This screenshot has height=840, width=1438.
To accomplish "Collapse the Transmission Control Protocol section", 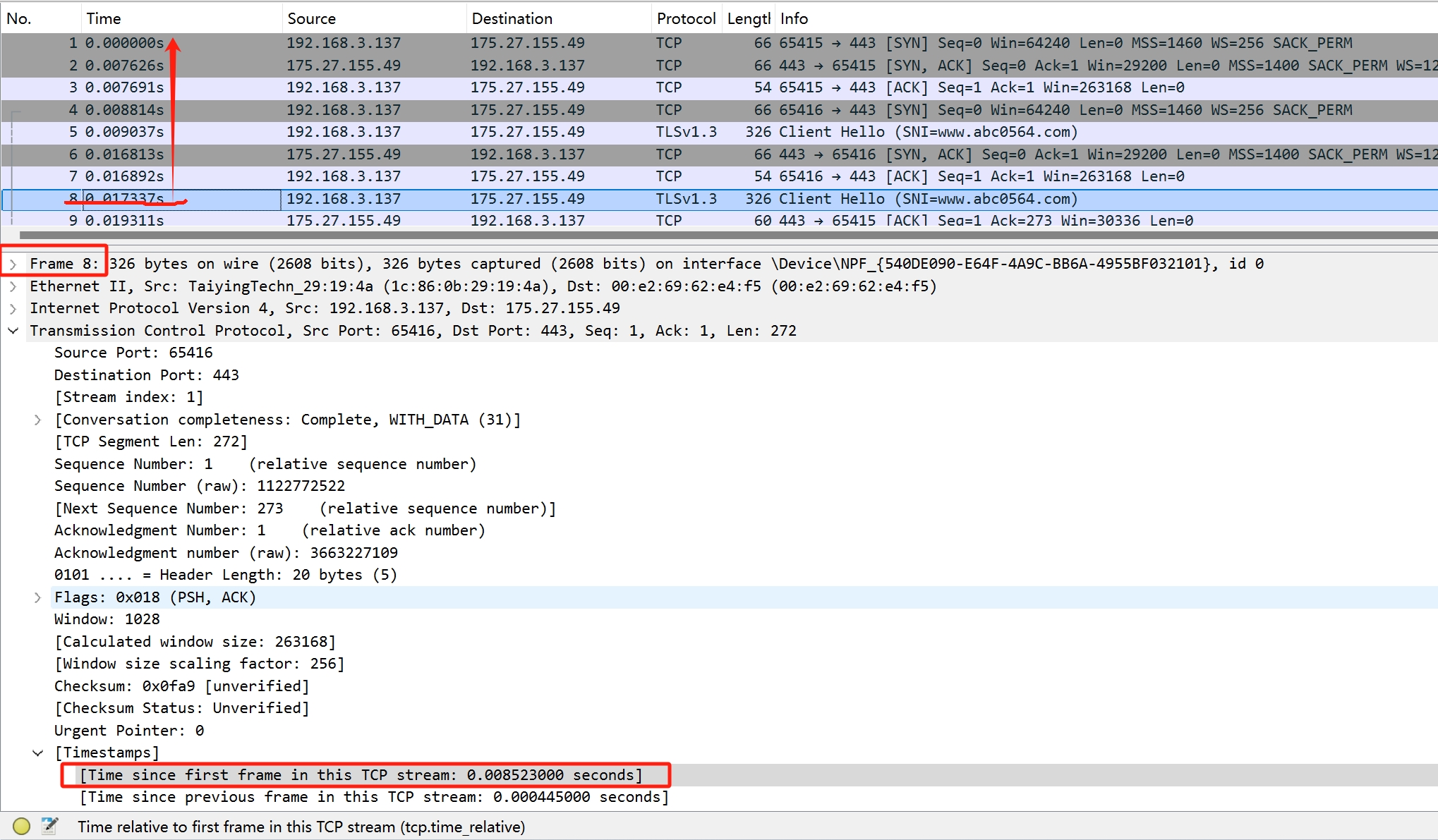I will click(13, 331).
